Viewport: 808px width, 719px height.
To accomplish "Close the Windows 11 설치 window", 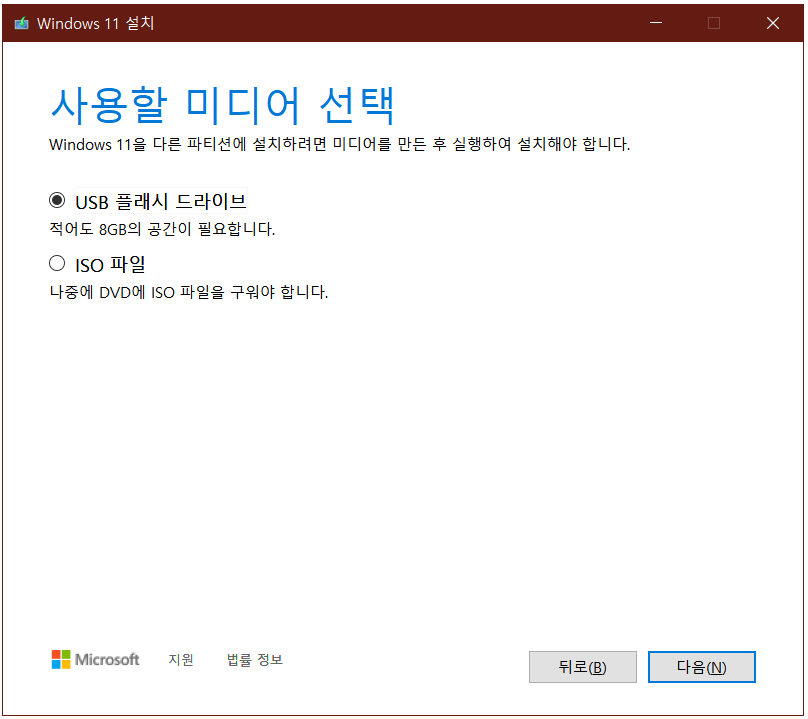I will click(x=772, y=23).
